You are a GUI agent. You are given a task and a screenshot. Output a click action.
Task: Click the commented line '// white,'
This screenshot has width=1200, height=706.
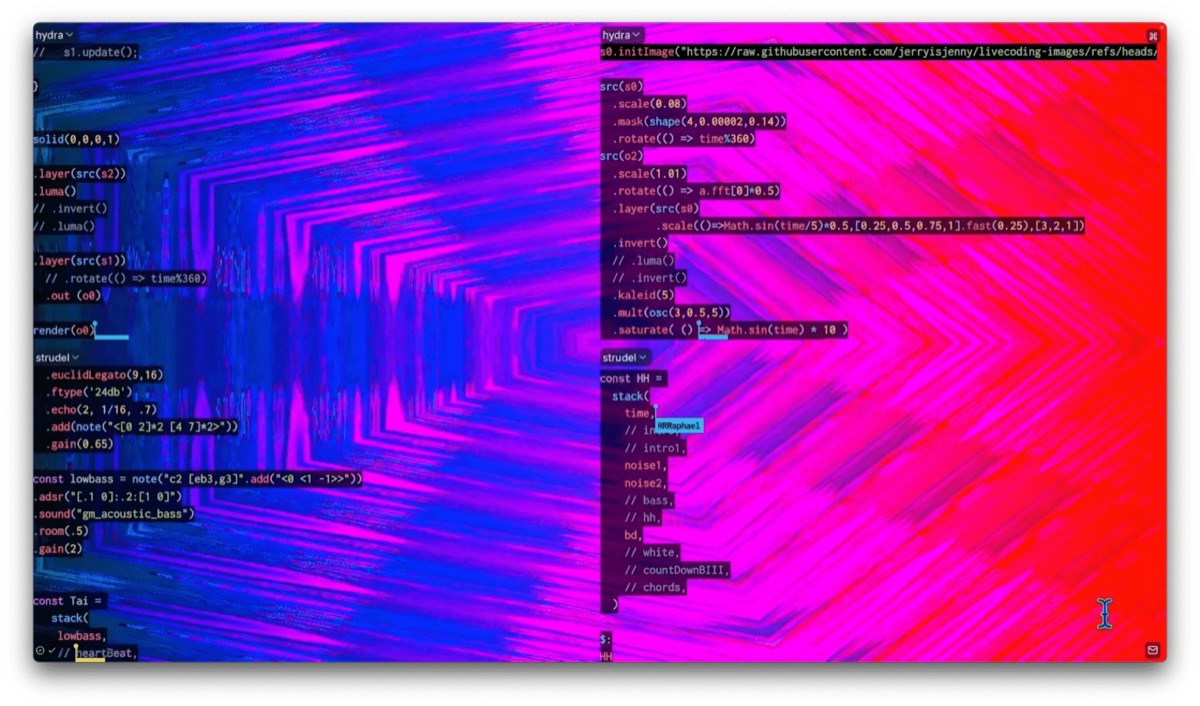652,552
